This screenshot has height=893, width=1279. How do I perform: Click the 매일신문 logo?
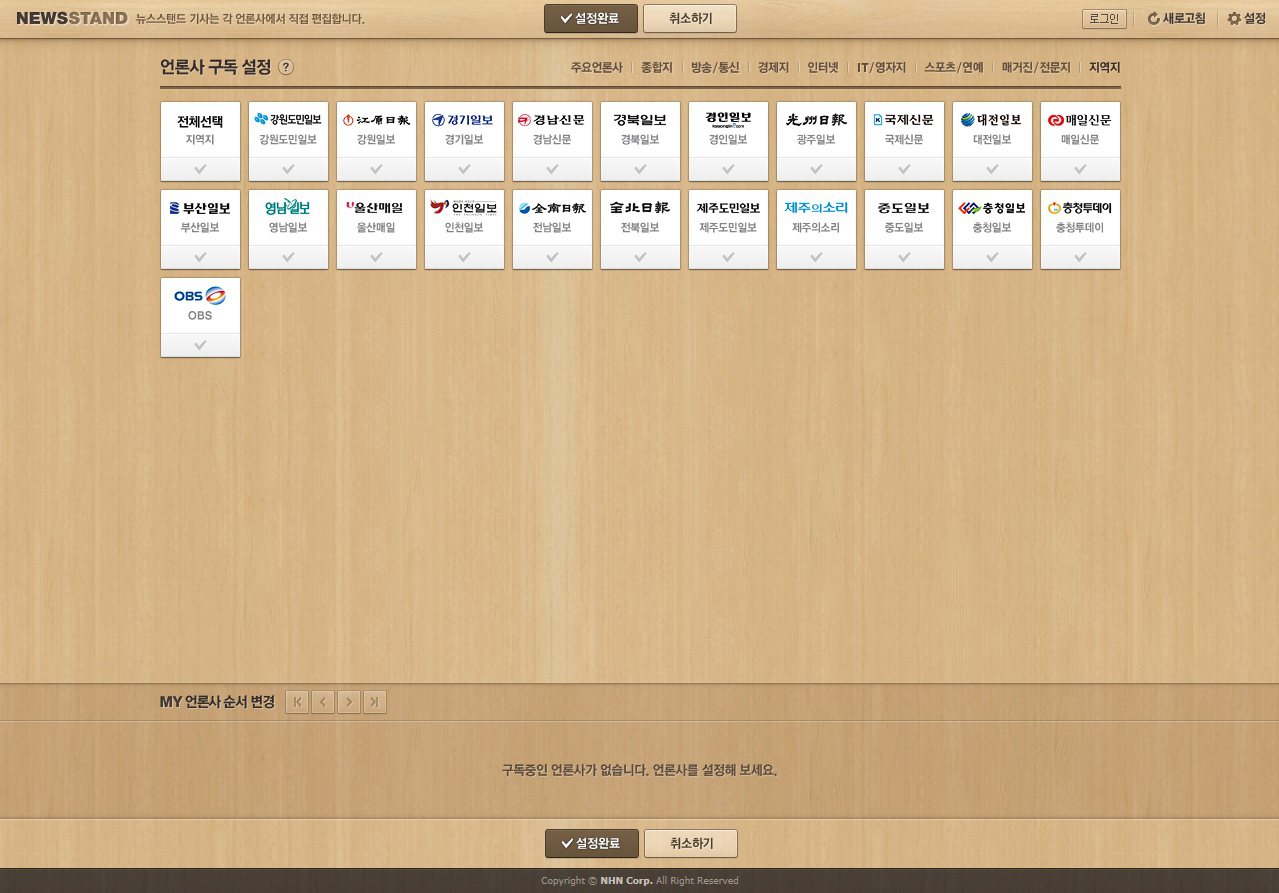[x=1080, y=120]
